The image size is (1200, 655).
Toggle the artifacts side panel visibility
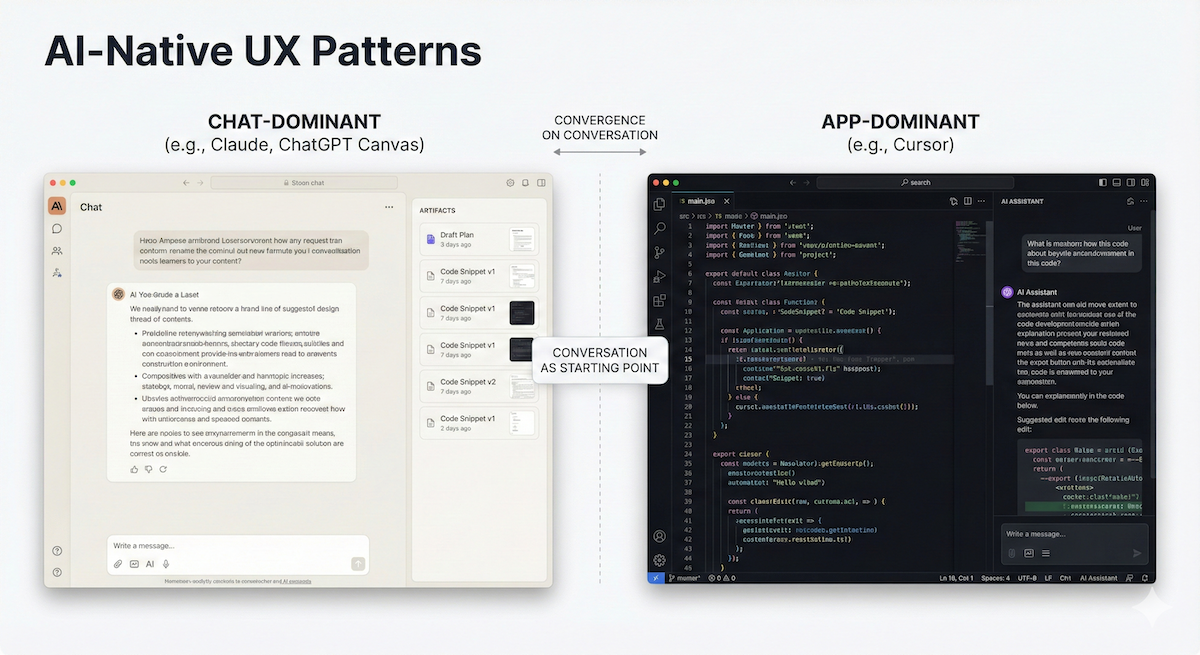point(541,183)
